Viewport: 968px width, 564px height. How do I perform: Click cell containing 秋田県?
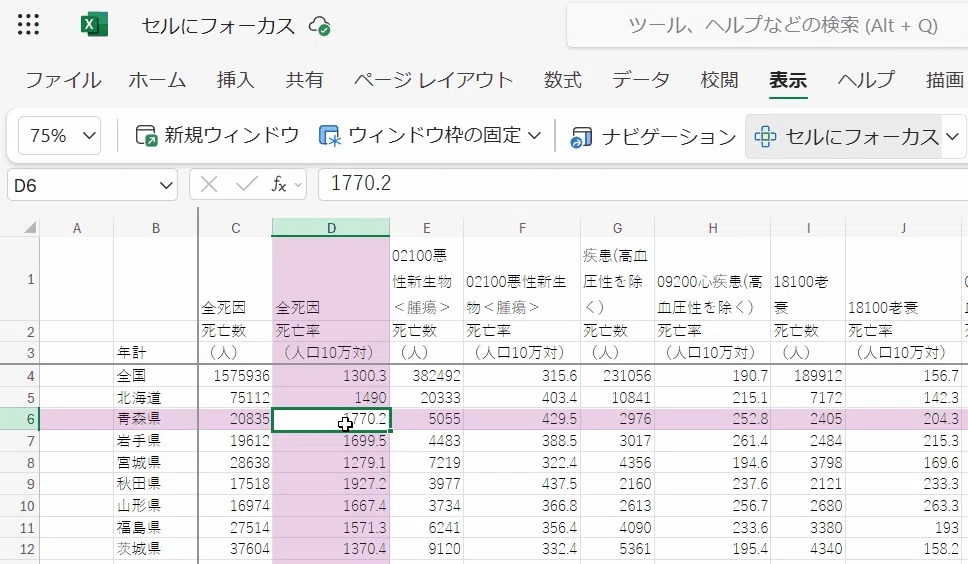pyautogui.click(x=156, y=484)
